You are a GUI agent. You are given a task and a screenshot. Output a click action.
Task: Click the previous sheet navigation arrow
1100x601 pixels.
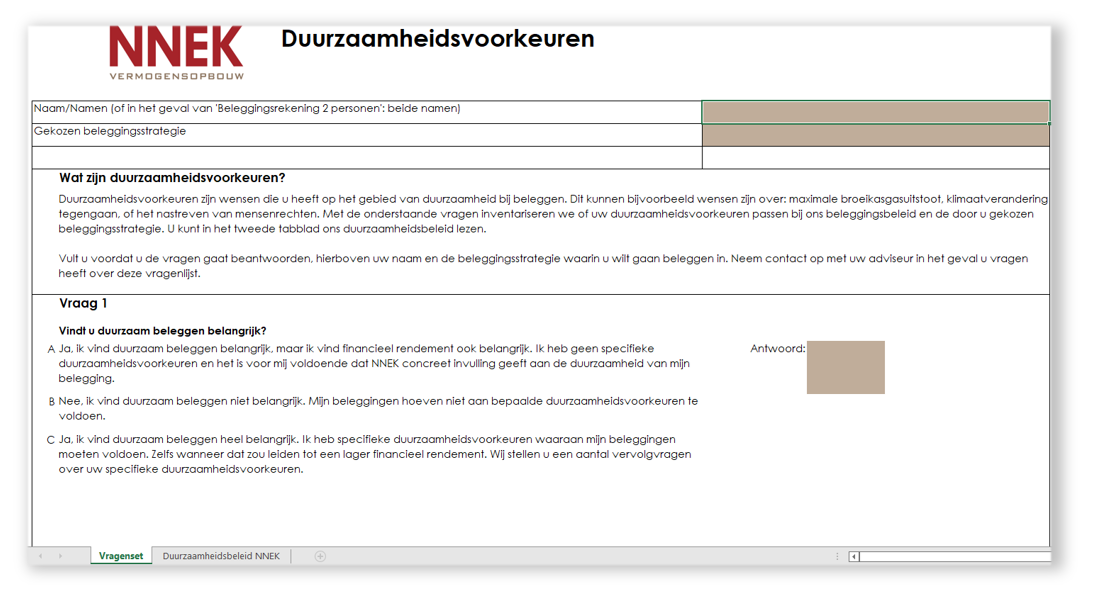pos(39,557)
